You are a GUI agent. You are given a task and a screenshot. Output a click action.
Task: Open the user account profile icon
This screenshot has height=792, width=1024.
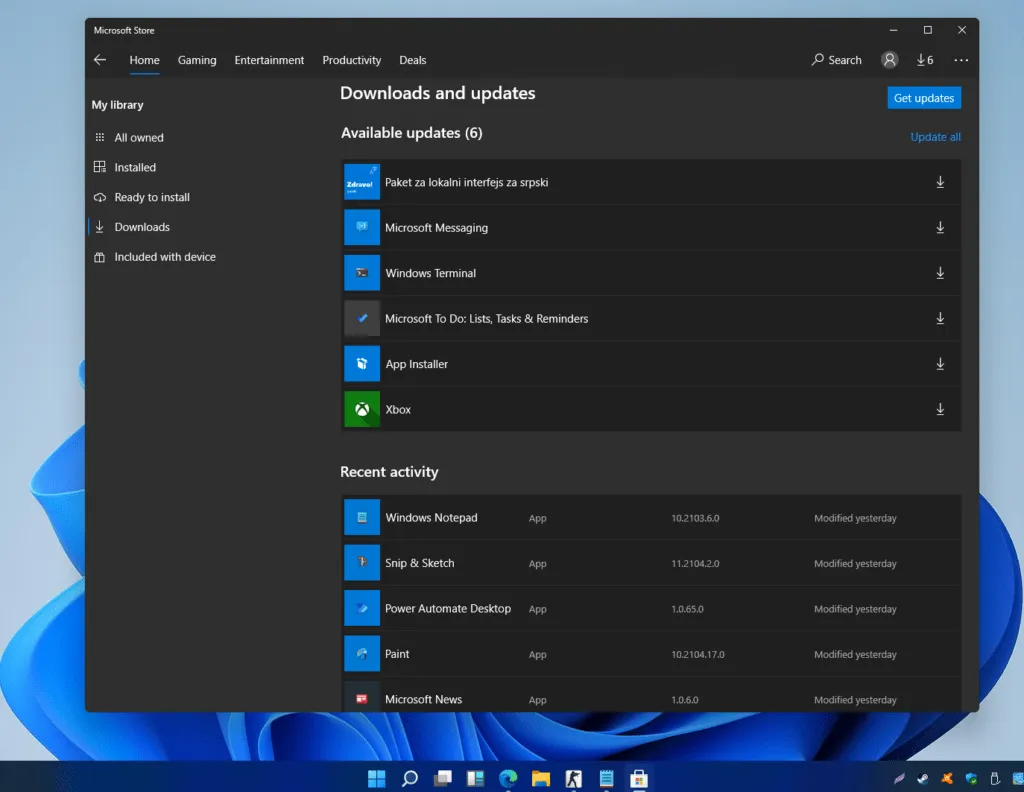(x=889, y=60)
